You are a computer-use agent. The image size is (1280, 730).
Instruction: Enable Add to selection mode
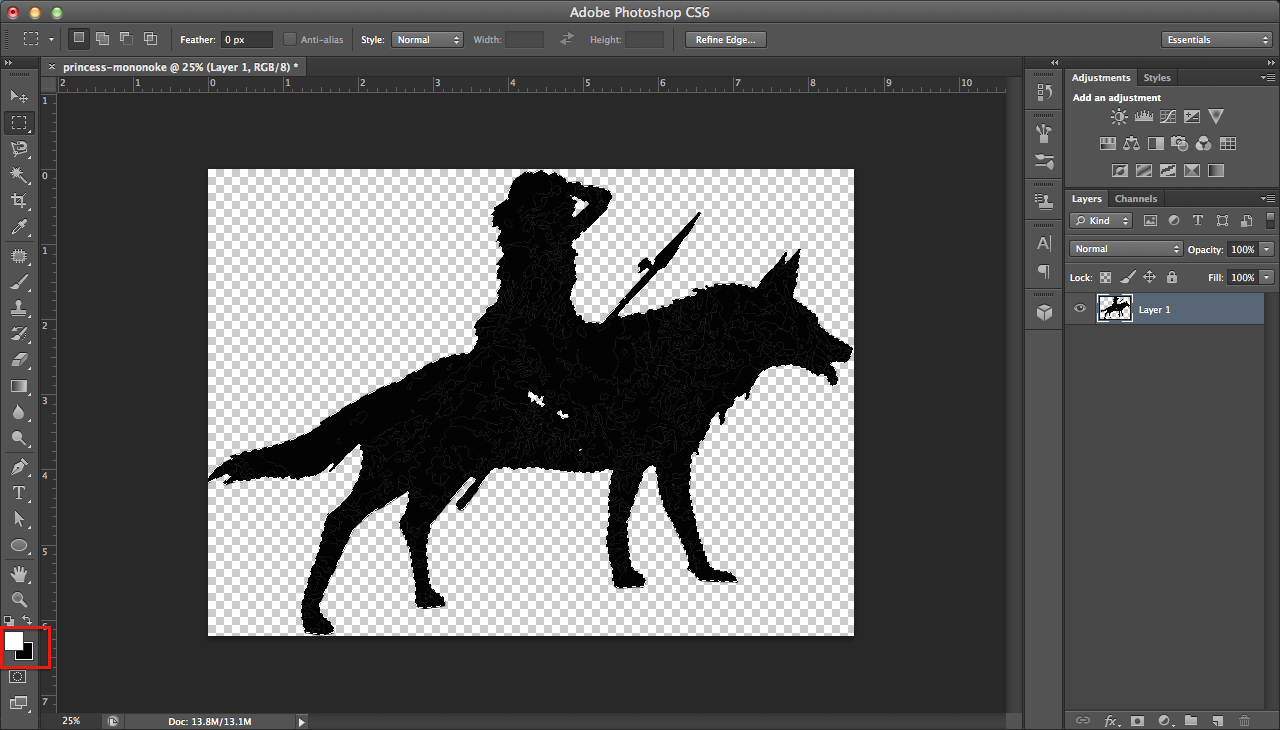coord(103,39)
